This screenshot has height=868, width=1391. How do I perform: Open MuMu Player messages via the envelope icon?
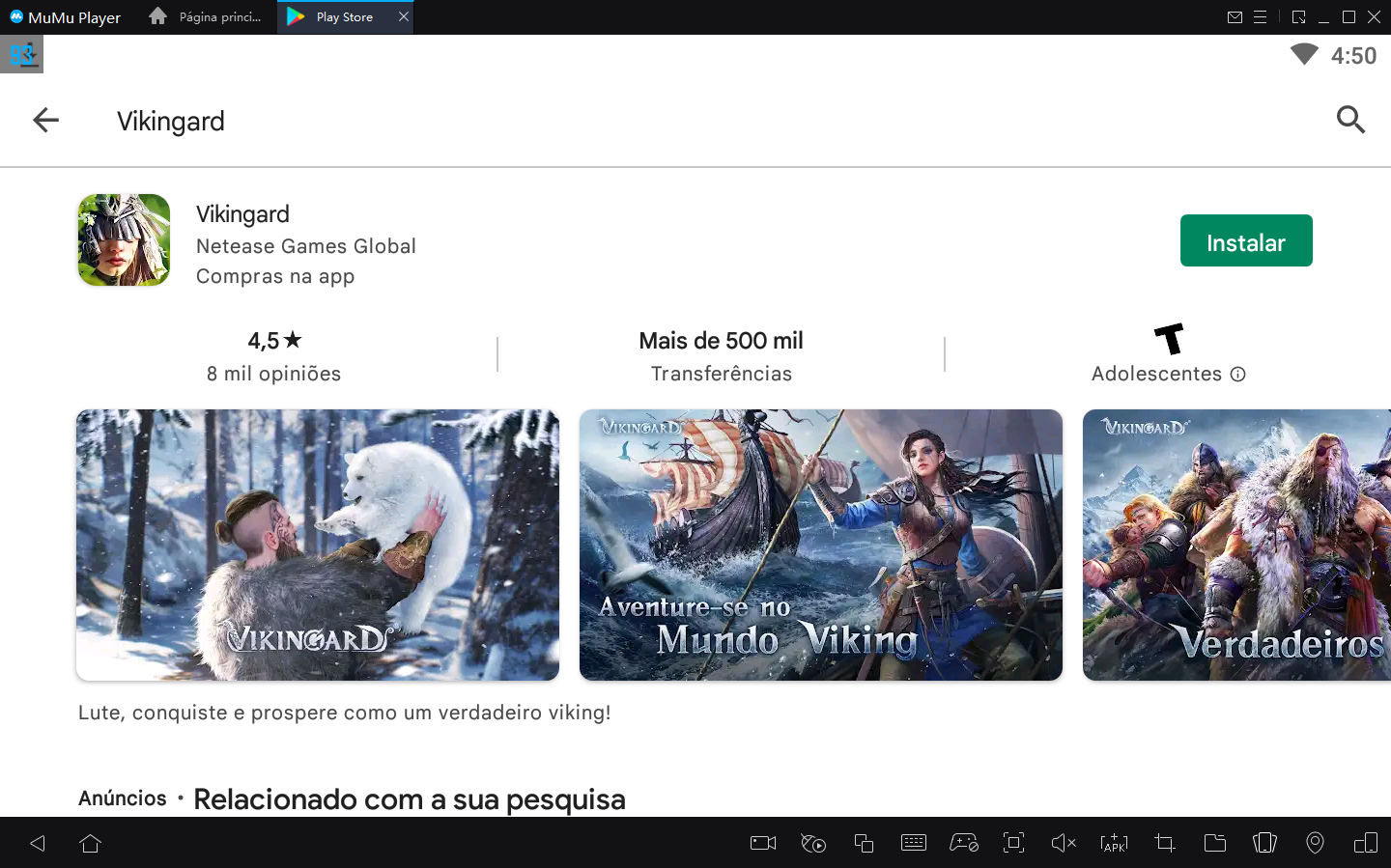click(1235, 16)
